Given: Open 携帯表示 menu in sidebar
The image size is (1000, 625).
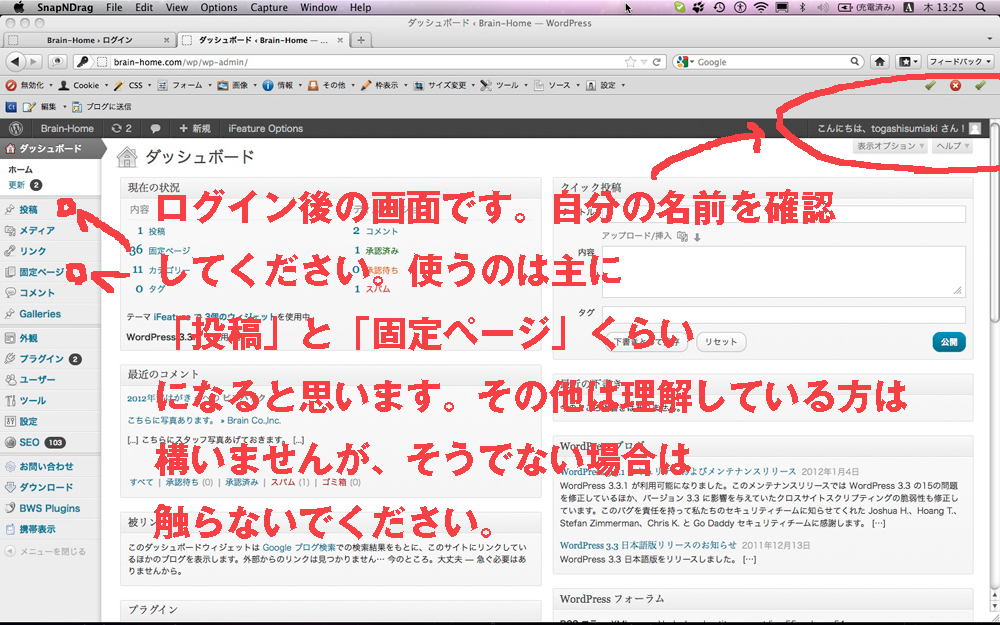Looking at the screenshot, I should coord(37,529).
